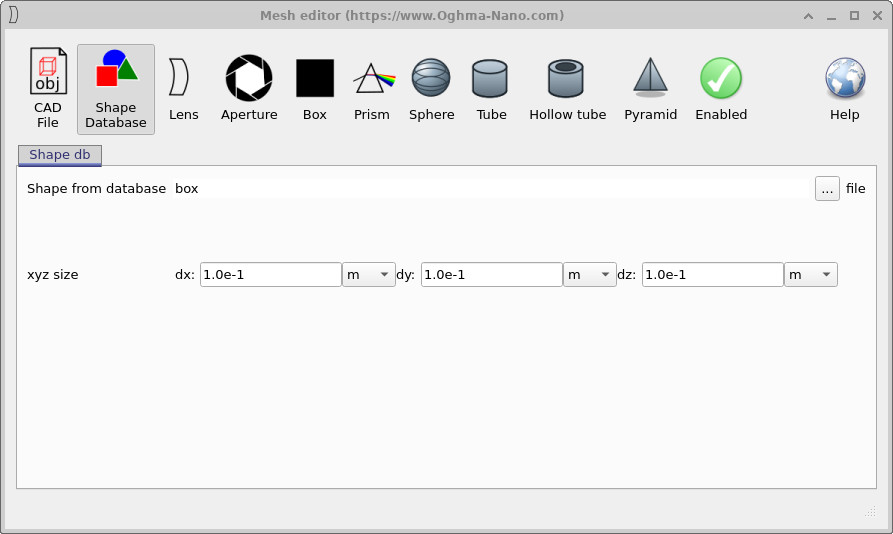893x534 pixels.
Task: Close the Mesh editor window
Action: (x=877, y=16)
